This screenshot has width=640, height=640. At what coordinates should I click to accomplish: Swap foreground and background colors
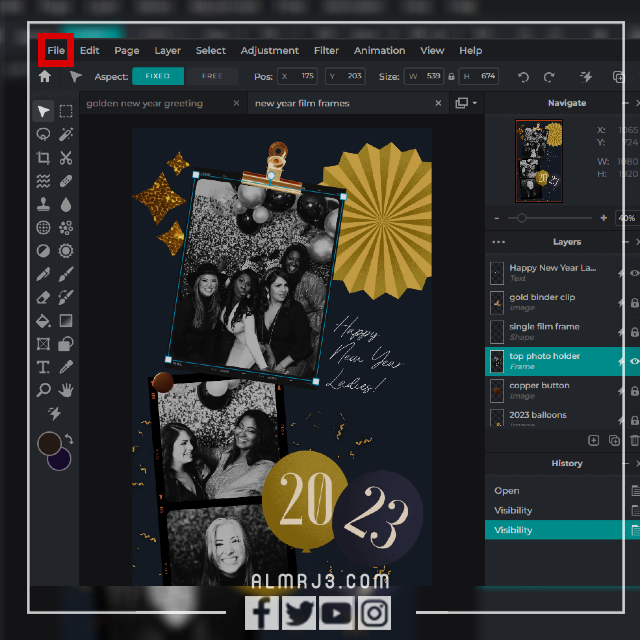69,440
